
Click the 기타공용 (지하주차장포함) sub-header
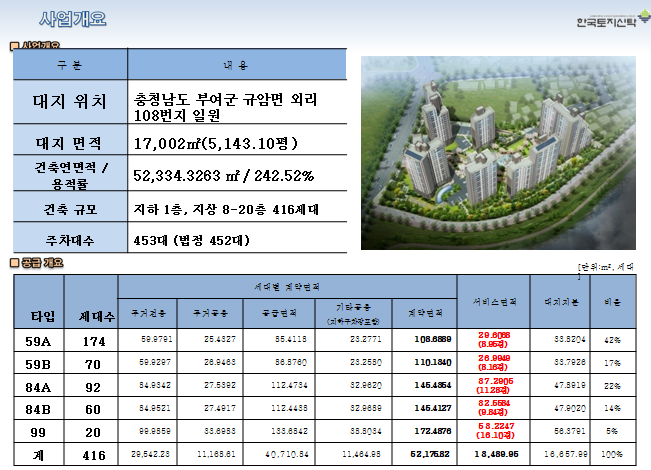pyautogui.click(x=353, y=314)
